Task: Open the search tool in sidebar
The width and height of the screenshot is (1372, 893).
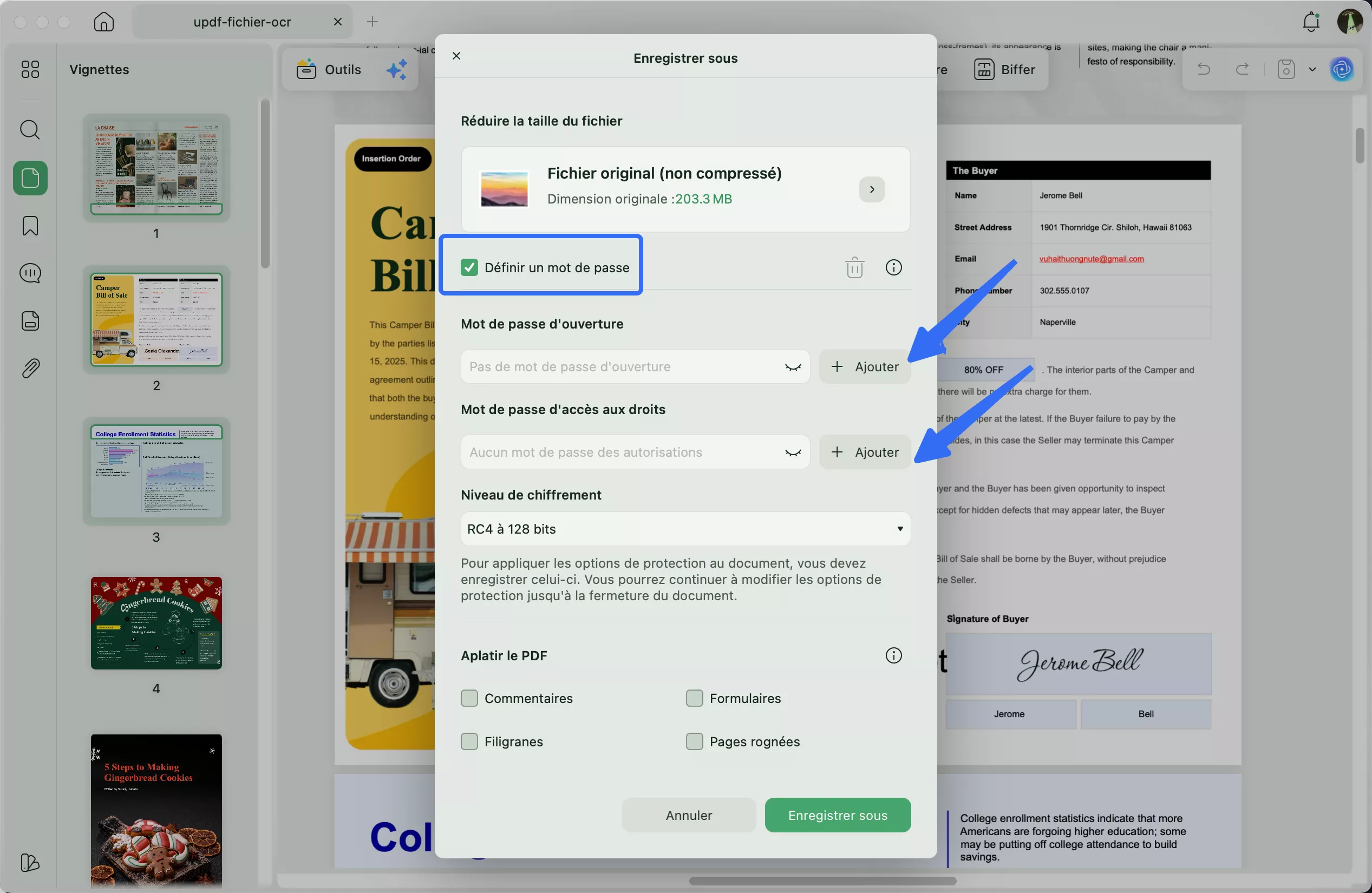Action: click(x=30, y=130)
